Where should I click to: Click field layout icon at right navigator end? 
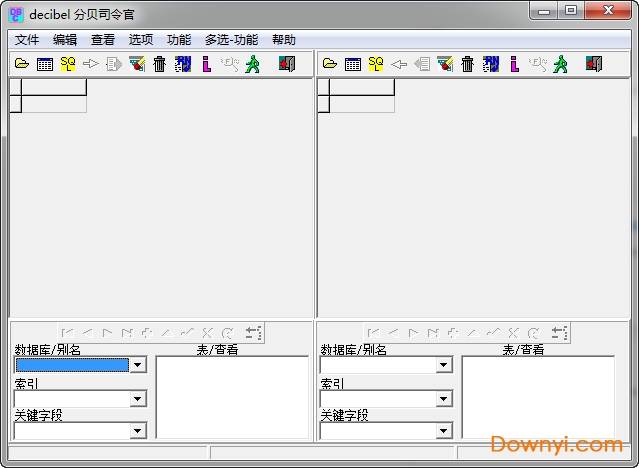coord(559,333)
